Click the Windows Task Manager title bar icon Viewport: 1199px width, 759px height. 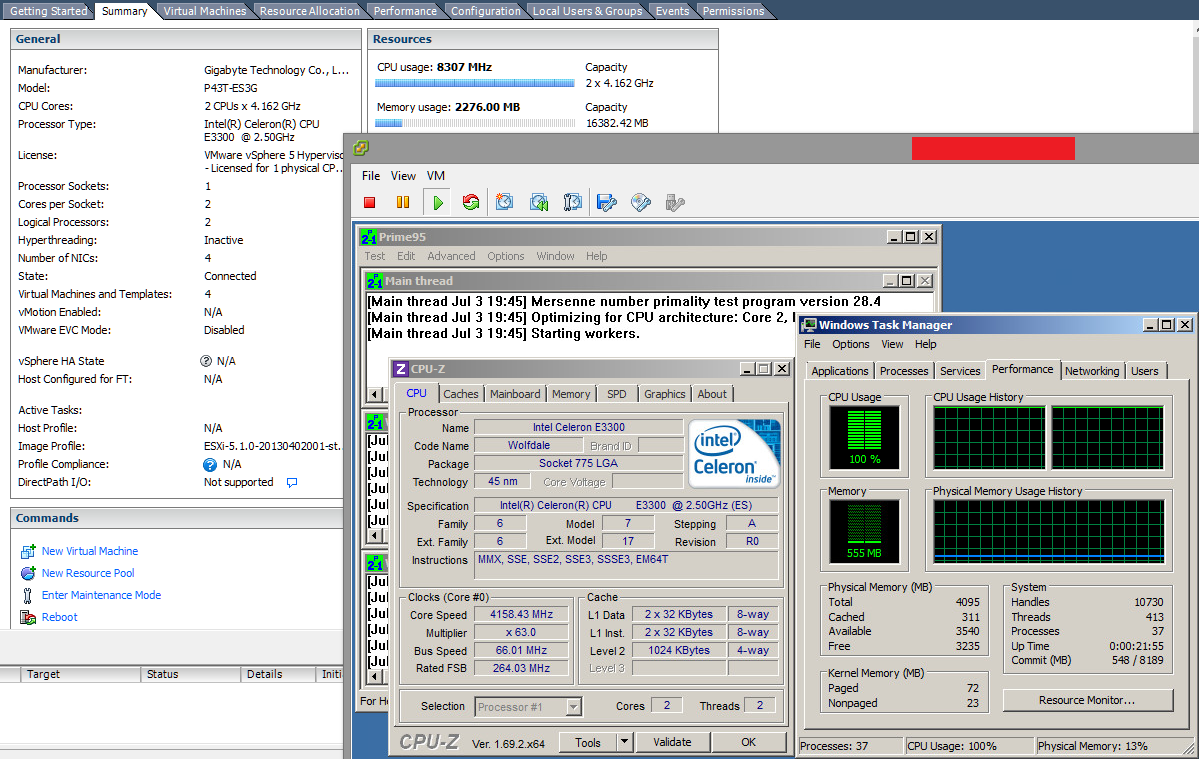809,325
